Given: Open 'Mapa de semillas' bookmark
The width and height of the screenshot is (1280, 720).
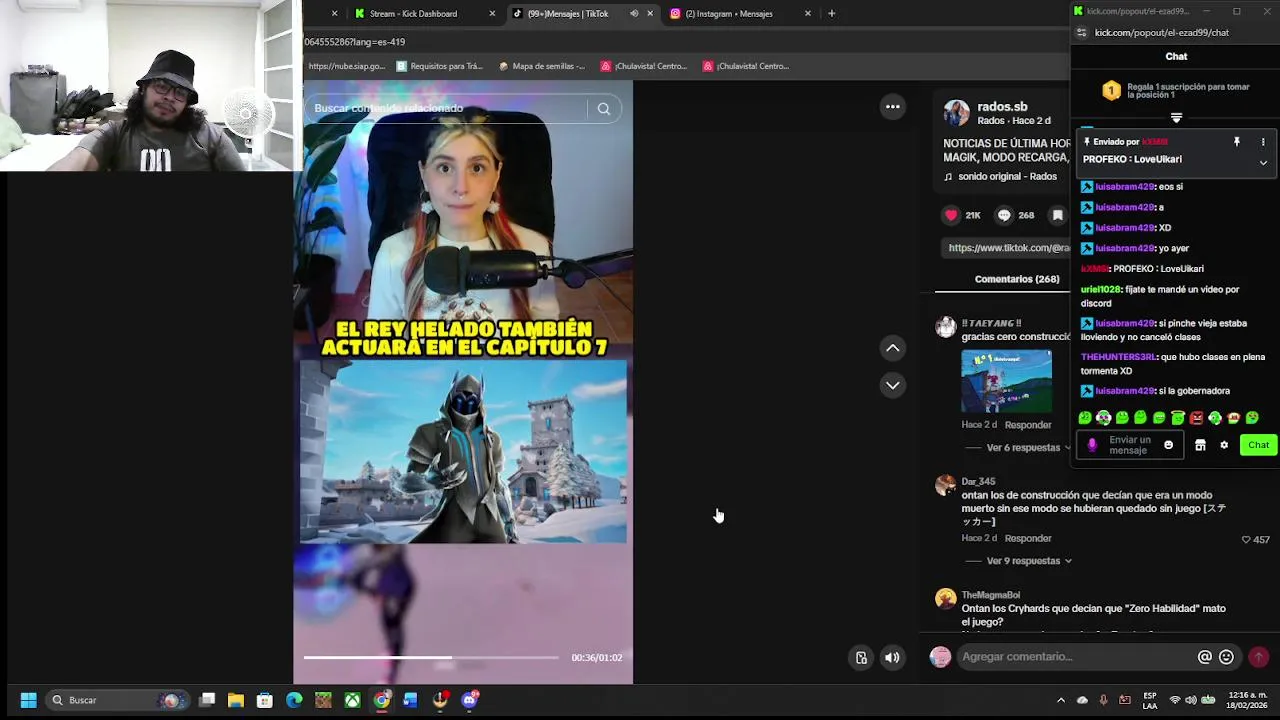Looking at the screenshot, I should [x=541, y=66].
